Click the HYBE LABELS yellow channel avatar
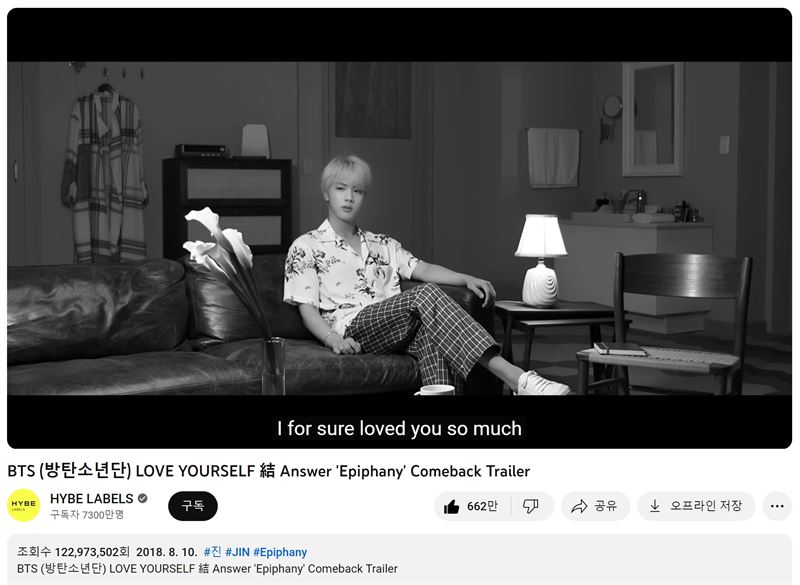This screenshot has height=585, width=800. coord(23,505)
